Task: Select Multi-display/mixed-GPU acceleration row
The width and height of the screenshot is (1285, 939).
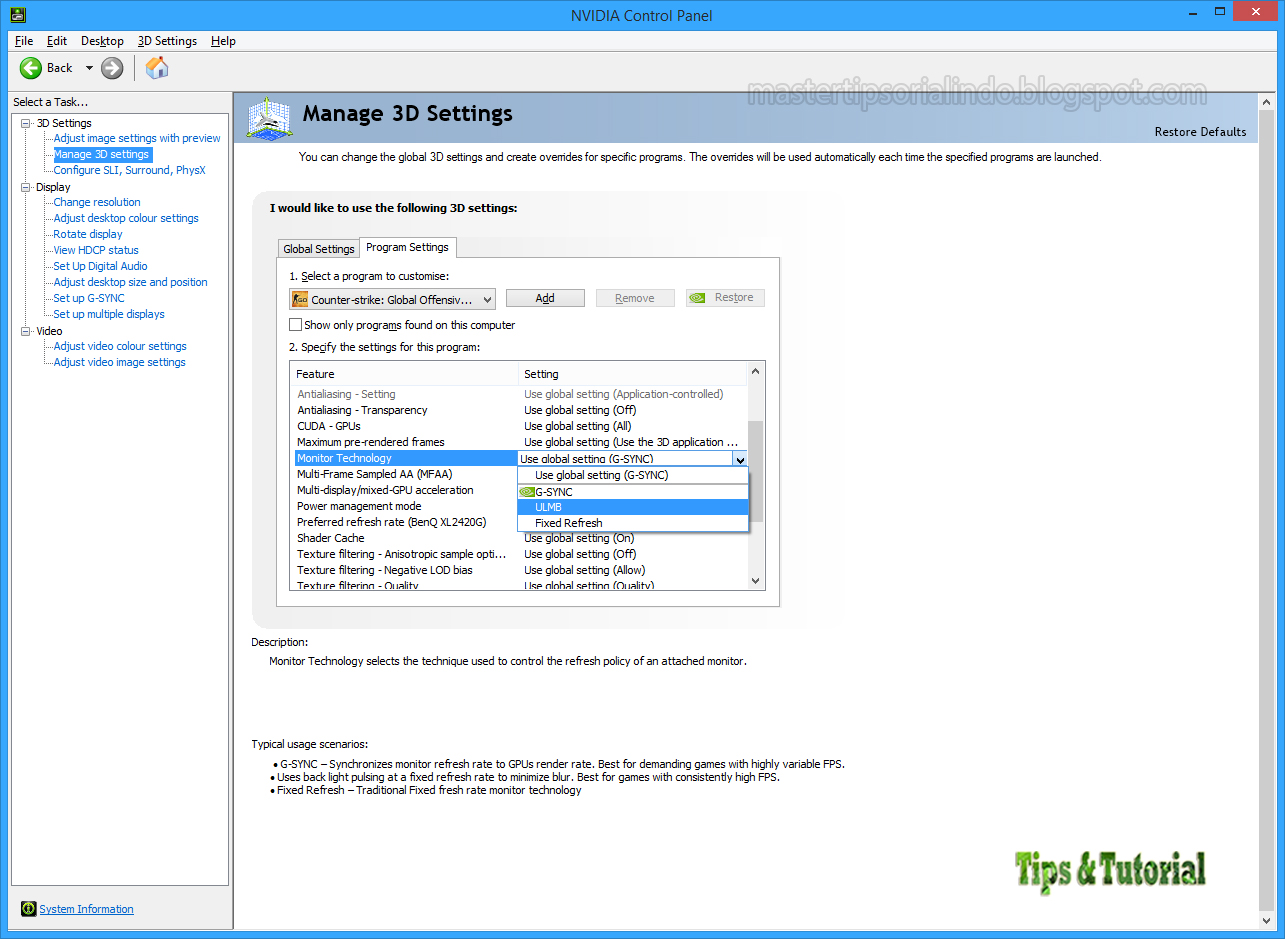Action: tap(405, 490)
